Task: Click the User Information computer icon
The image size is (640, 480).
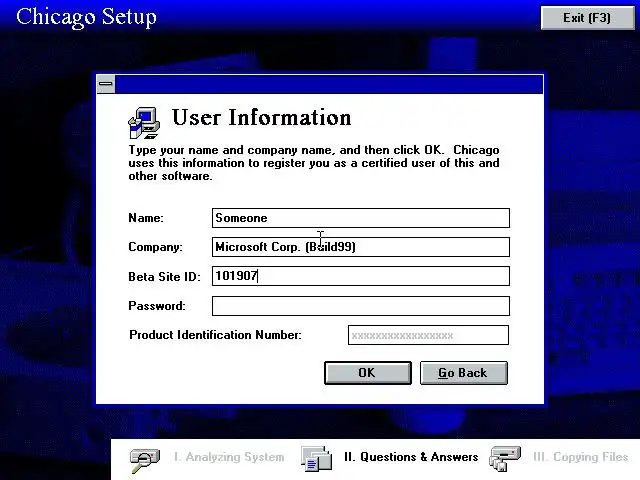Action: pos(144,123)
